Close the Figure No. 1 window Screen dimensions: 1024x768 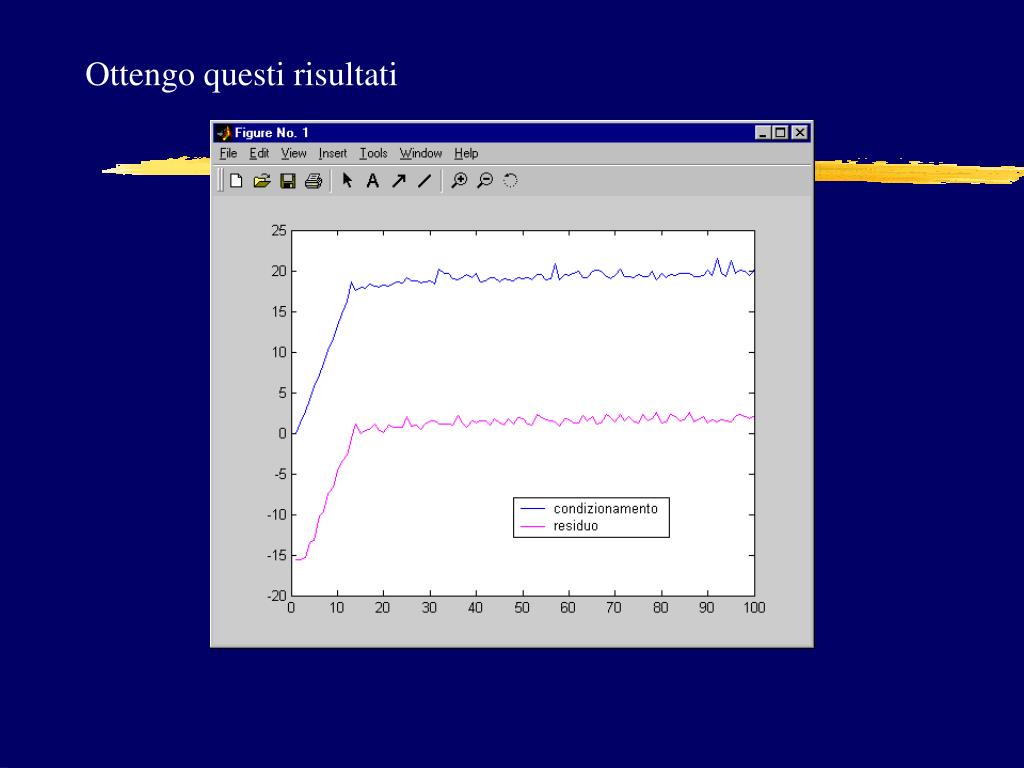(800, 133)
